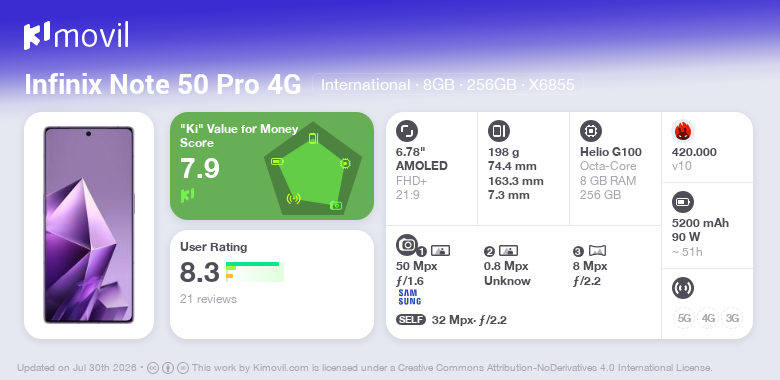Click the Samsung sensor brand logo
780x380 pixels.
click(x=409, y=297)
